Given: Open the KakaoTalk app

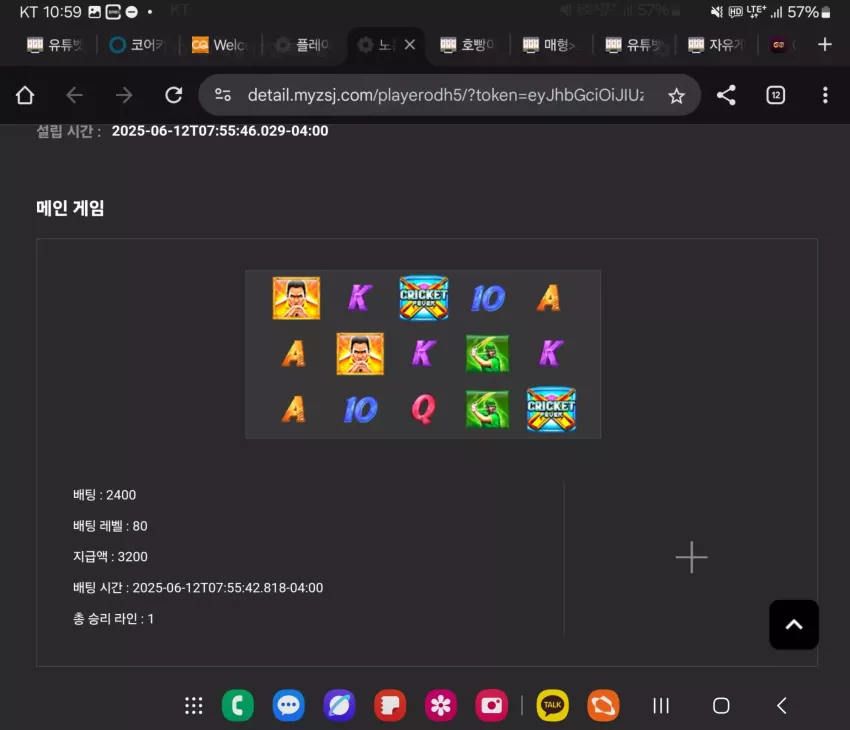Looking at the screenshot, I should coord(552,706).
